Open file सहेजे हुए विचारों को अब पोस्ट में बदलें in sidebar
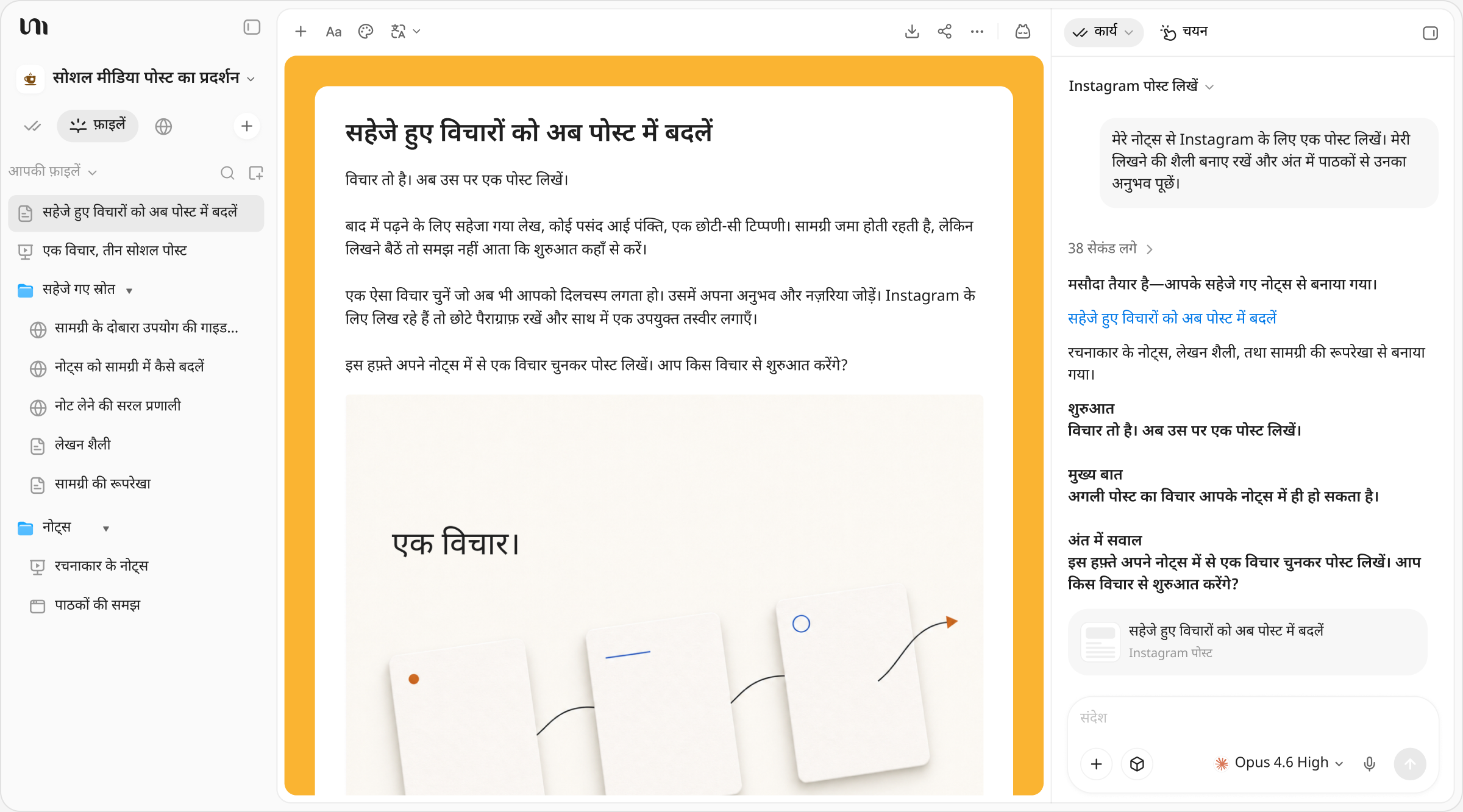The height and width of the screenshot is (812, 1463). (x=136, y=213)
